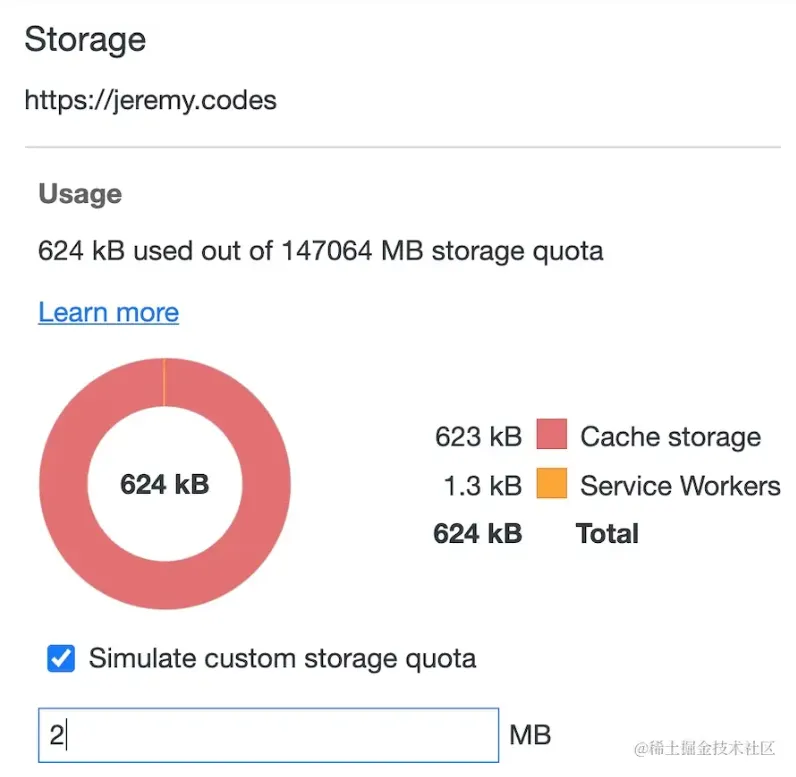This screenshot has width=796, height=777.
Task: Click the Learn more link
Action: pyautogui.click(x=108, y=312)
